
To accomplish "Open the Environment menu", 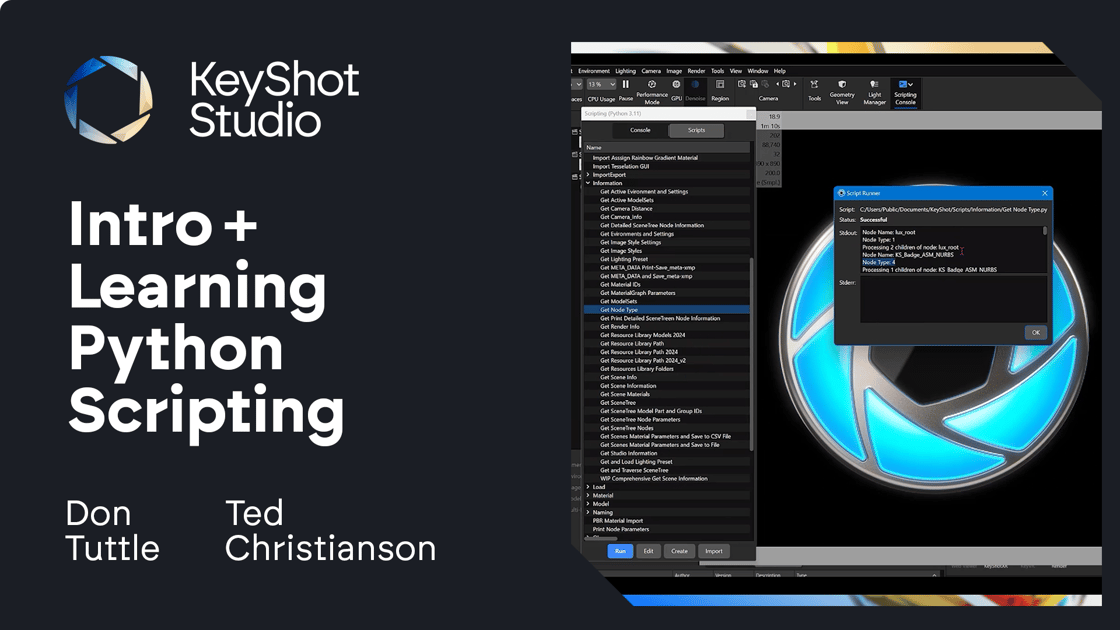I will (x=594, y=71).
